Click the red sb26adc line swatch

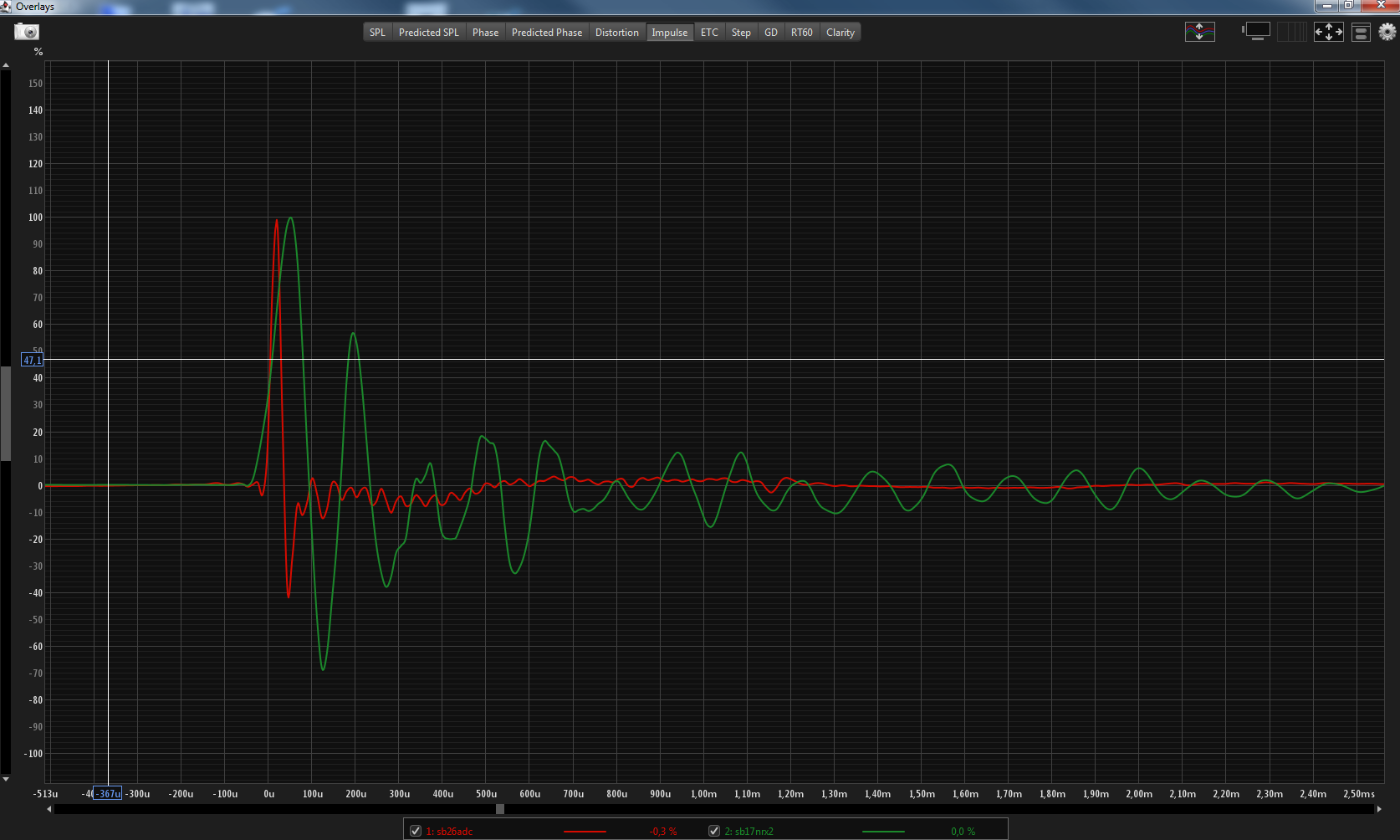(585, 831)
